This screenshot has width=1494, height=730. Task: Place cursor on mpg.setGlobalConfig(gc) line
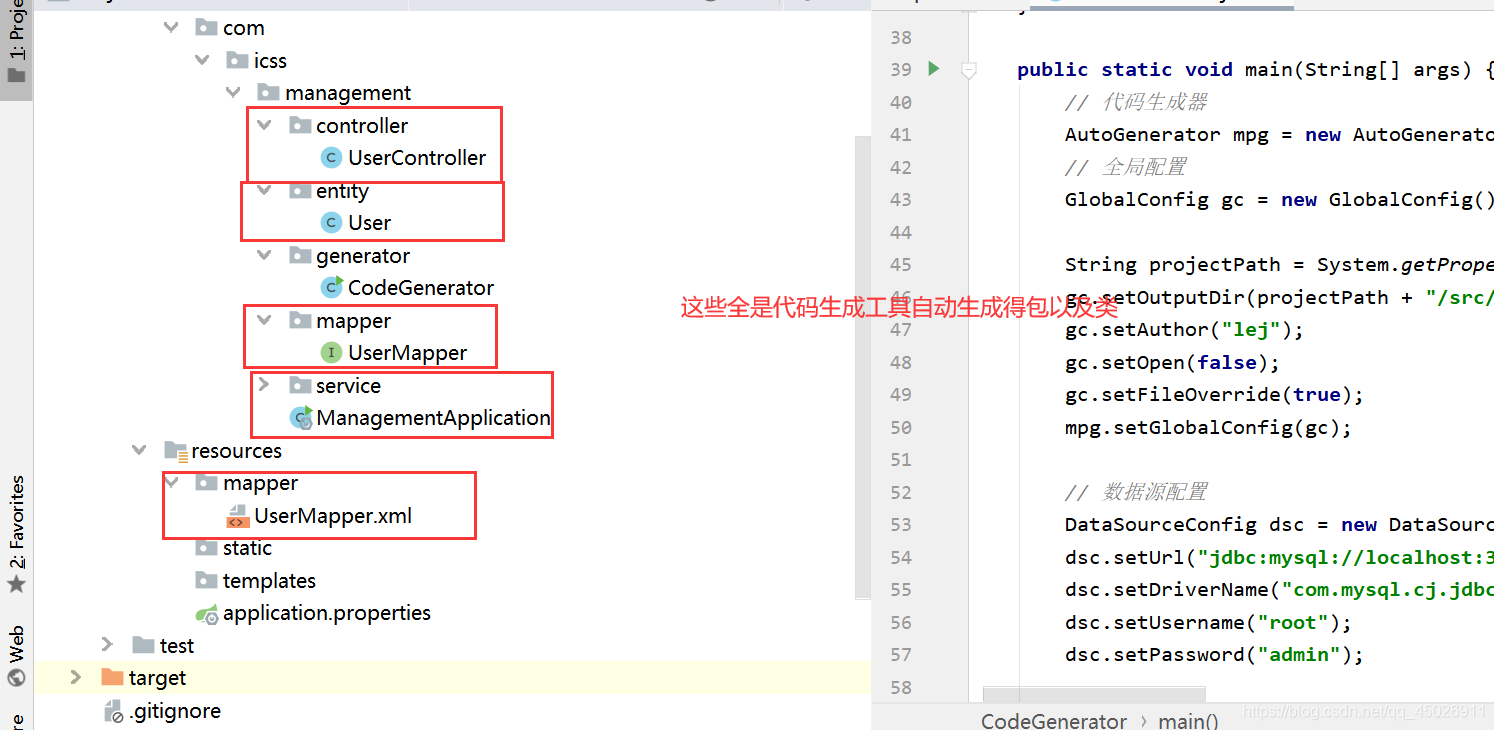(x=1208, y=427)
